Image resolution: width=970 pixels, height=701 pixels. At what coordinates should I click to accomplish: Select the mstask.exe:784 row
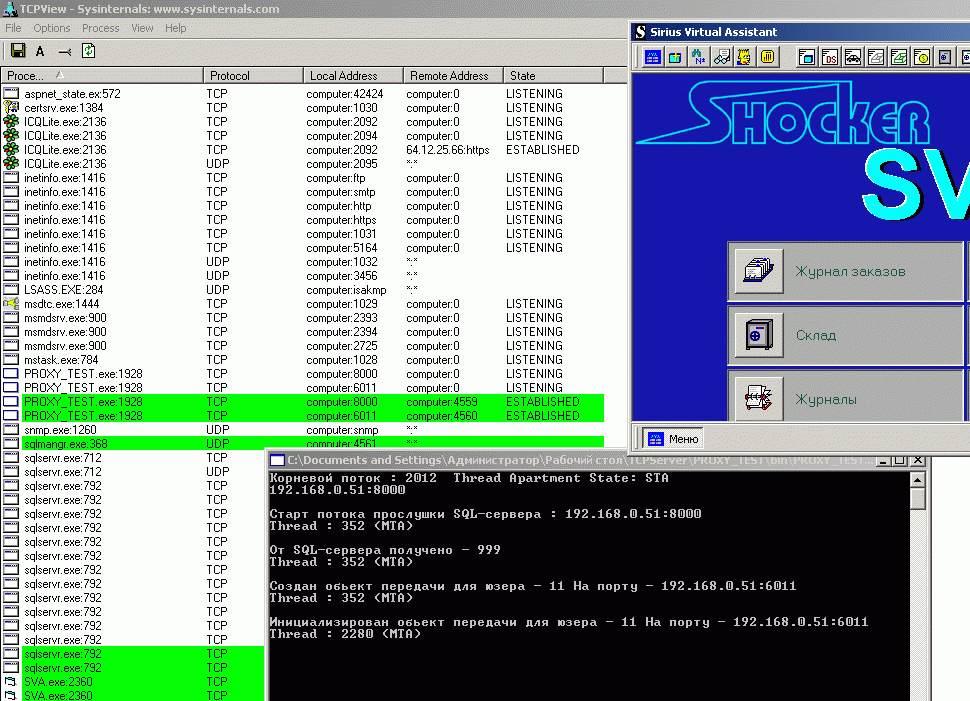click(303, 359)
